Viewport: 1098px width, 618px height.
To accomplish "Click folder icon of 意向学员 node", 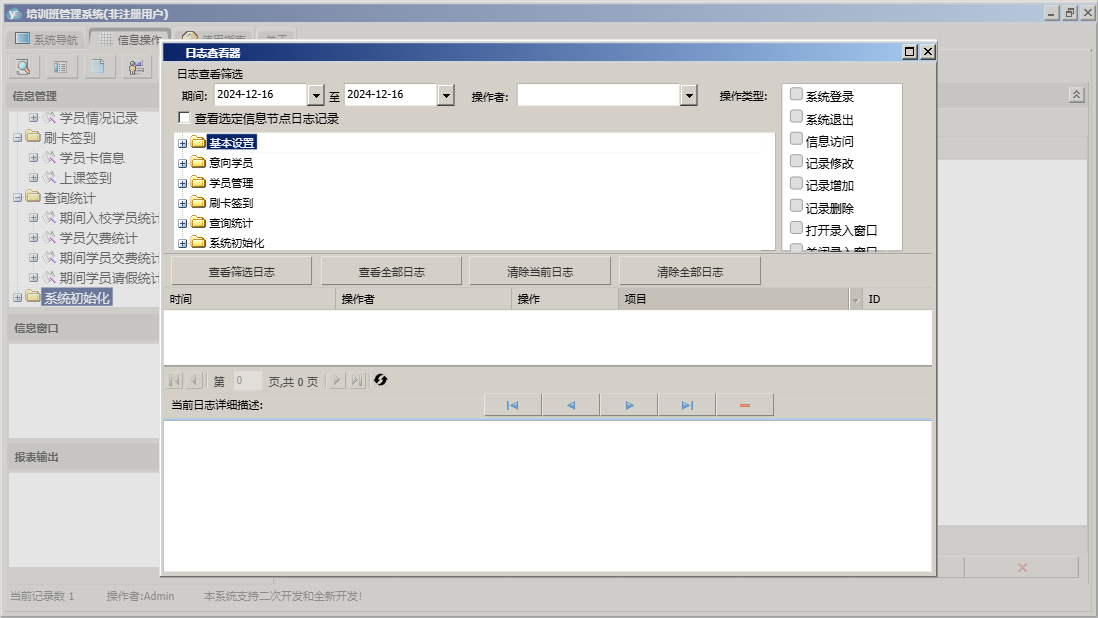I will pos(198,162).
